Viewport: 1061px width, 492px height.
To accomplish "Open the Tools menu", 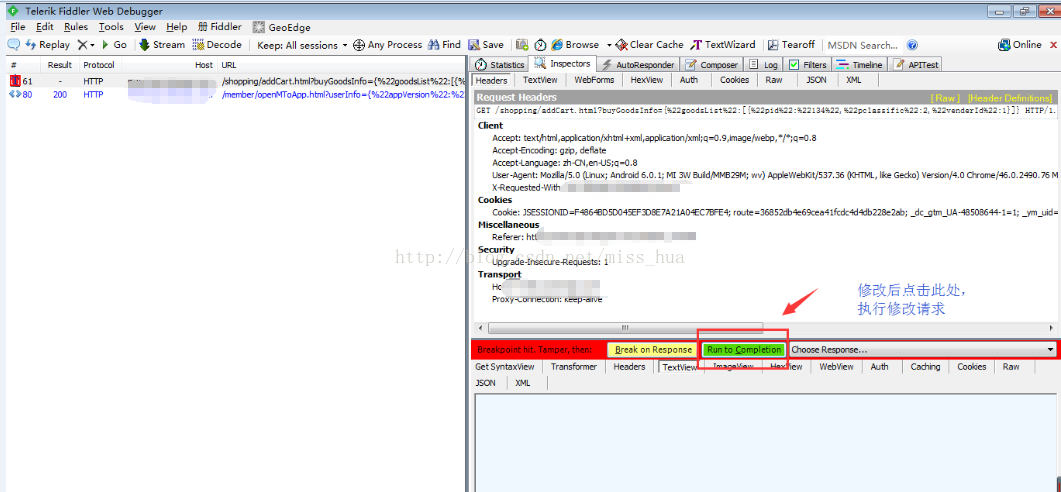I will point(111,27).
